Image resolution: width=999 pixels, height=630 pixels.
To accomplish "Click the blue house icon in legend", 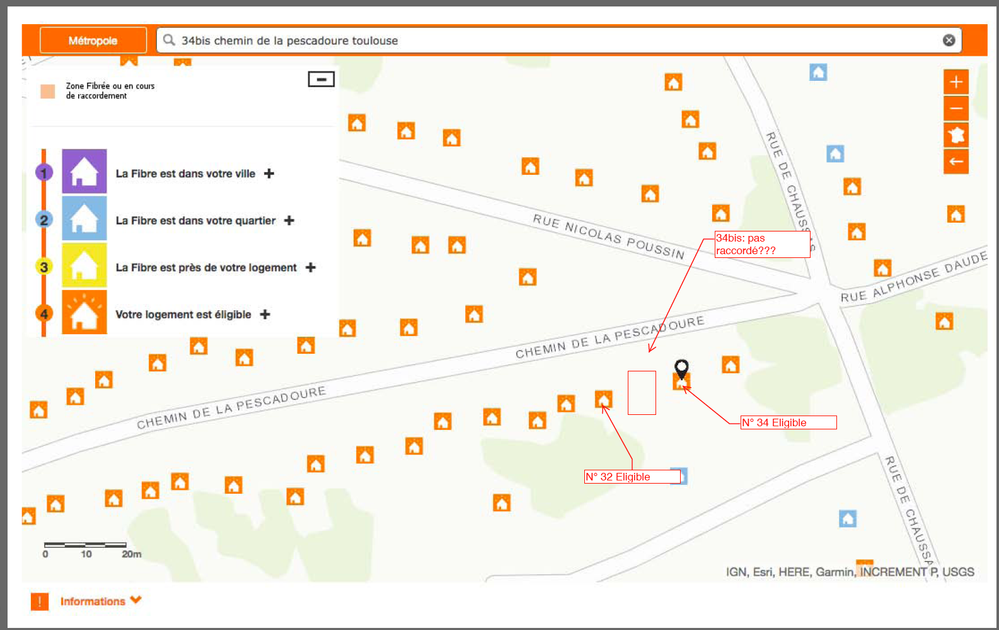I will pos(84,219).
